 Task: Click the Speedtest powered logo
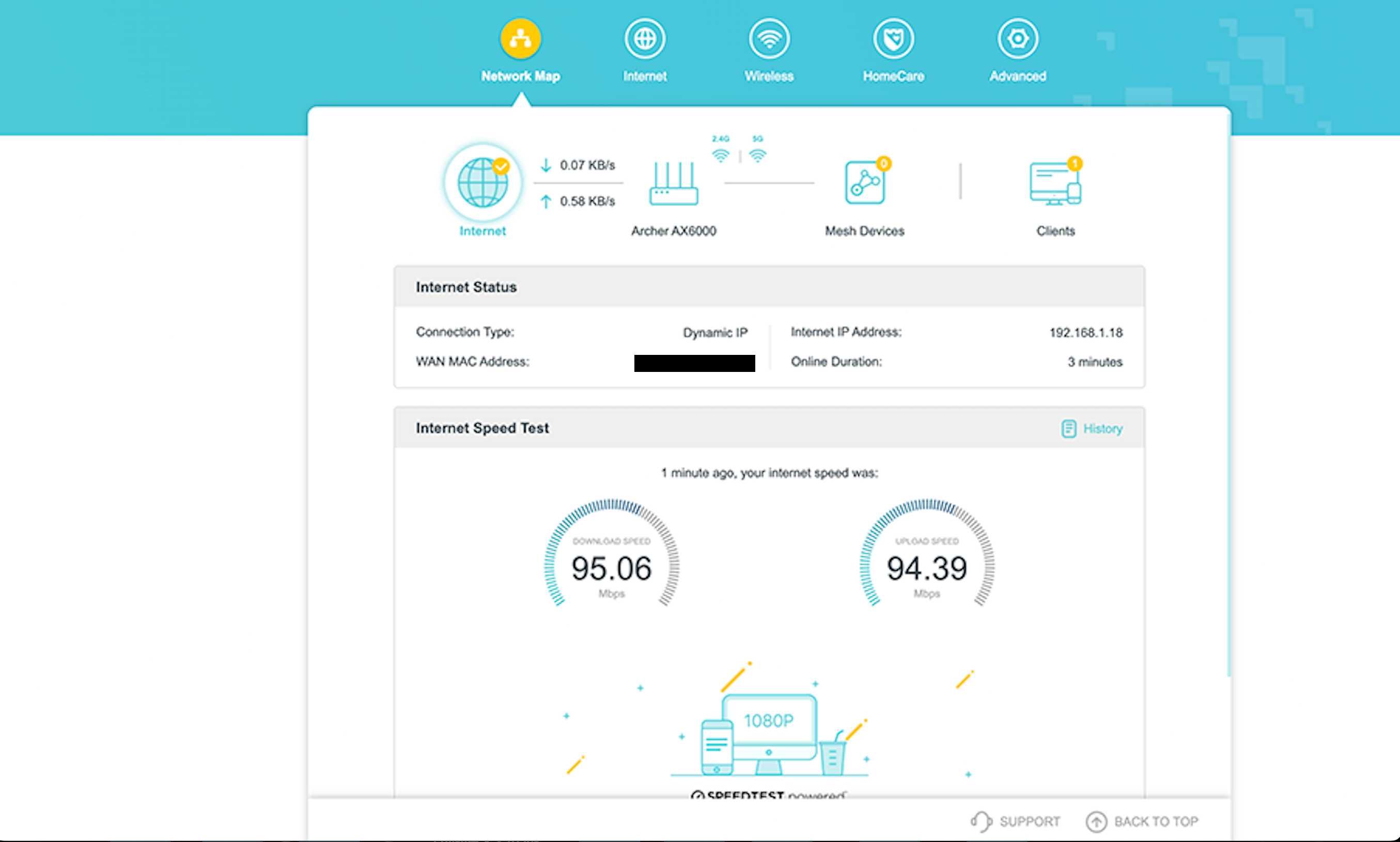pyautogui.click(x=769, y=794)
